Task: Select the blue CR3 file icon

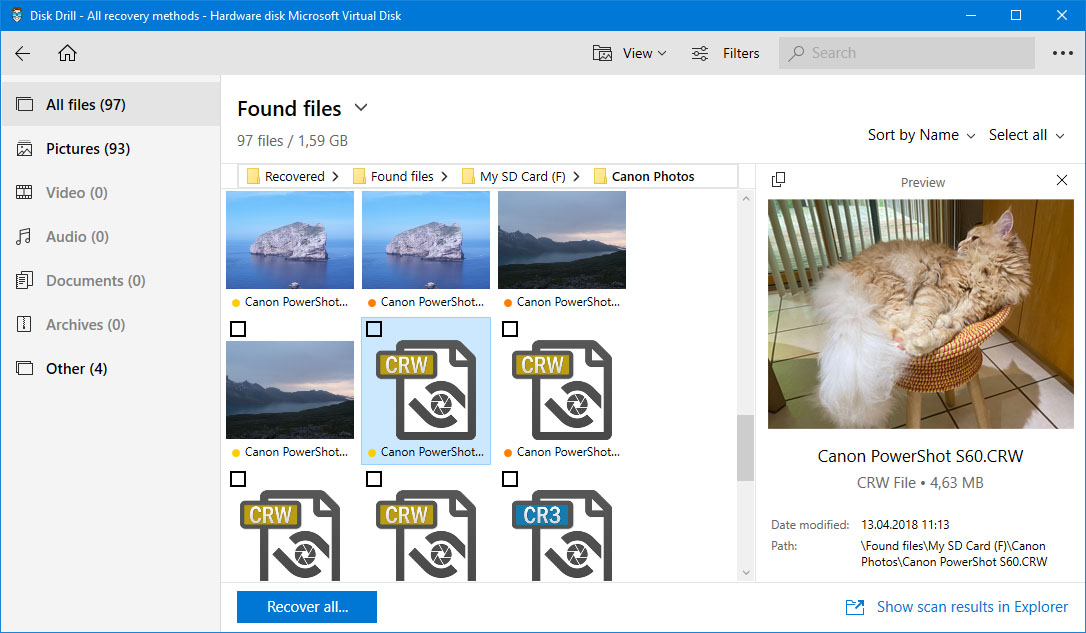Action: [562, 535]
